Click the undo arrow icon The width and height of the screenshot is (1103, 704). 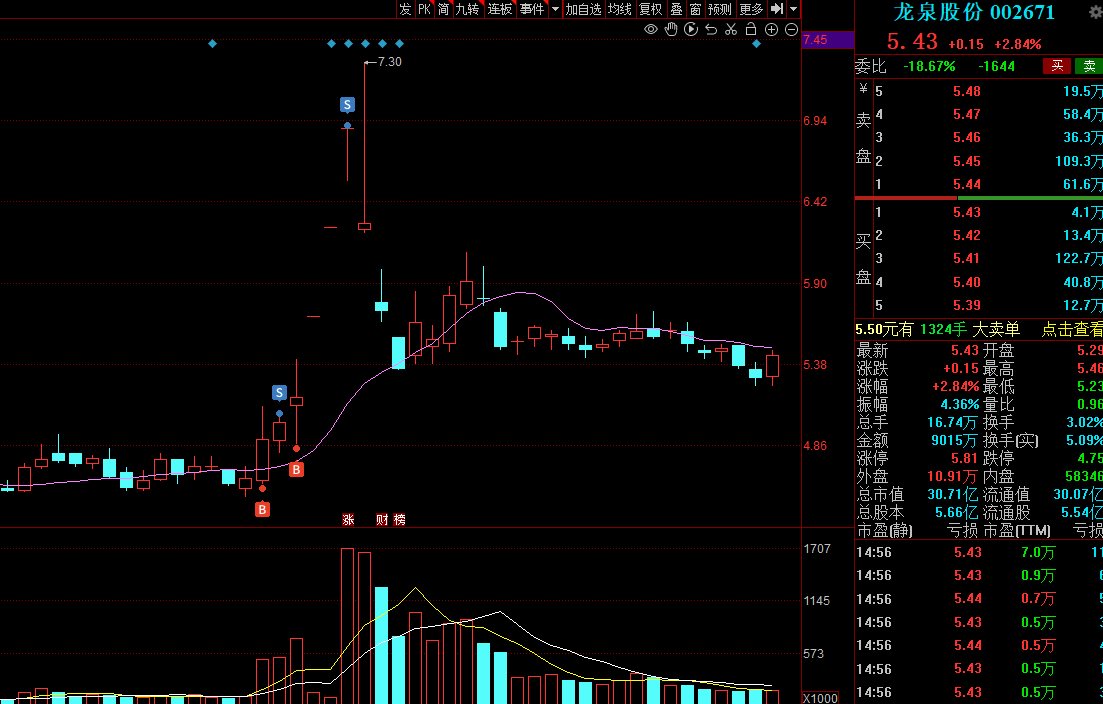coord(711,30)
